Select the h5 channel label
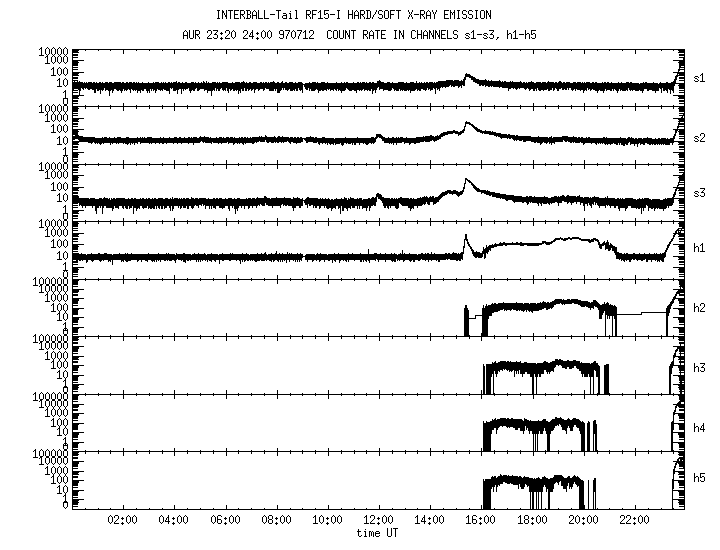 pos(700,481)
